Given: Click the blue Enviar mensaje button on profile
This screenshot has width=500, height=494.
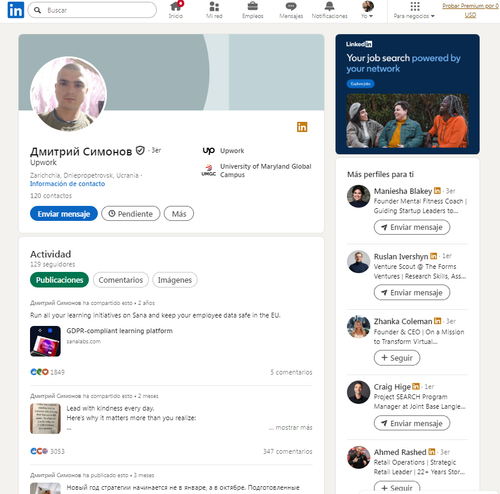Looking at the screenshot, I should coord(64,214).
